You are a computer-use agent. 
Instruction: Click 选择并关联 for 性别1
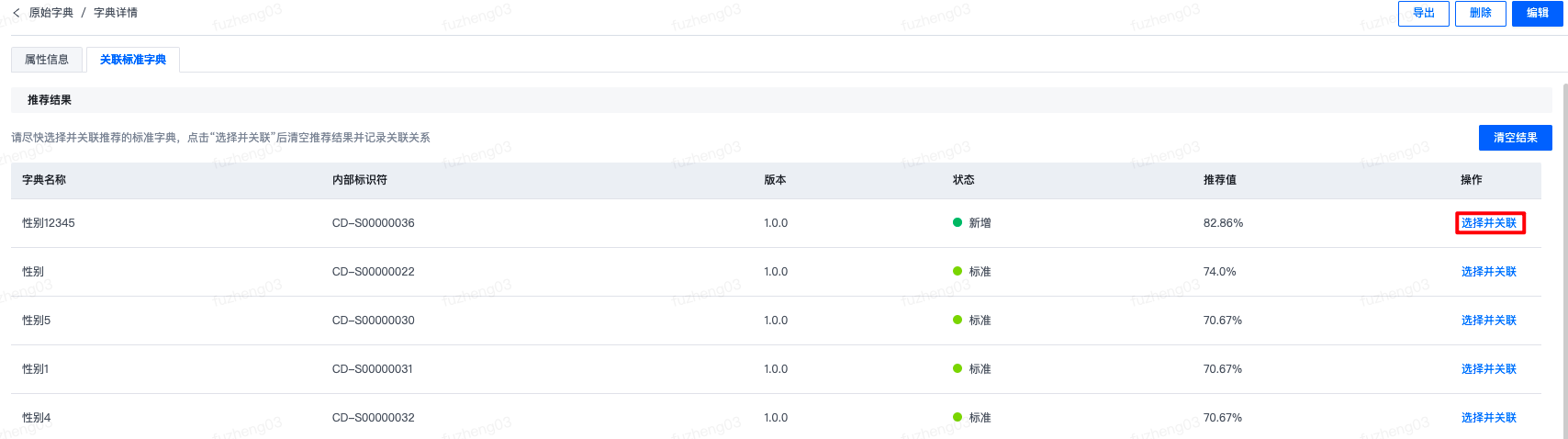(1489, 369)
